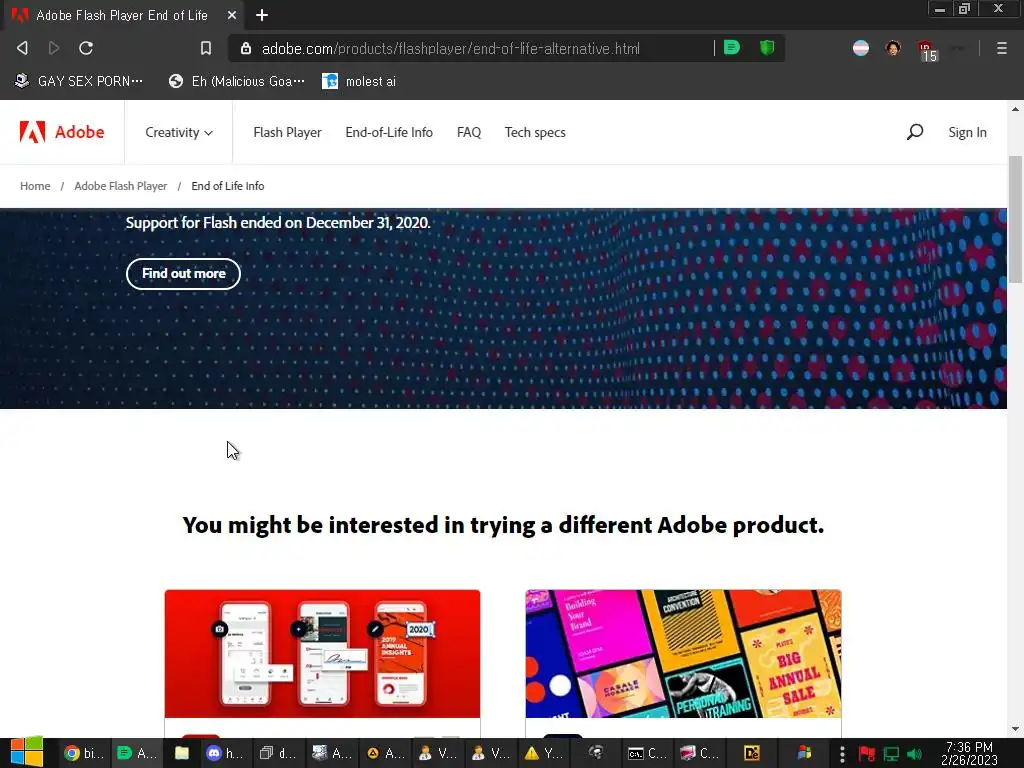1024x768 pixels.
Task: Click the scrollbar up arrow
Action: click(x=1016, y=109)
